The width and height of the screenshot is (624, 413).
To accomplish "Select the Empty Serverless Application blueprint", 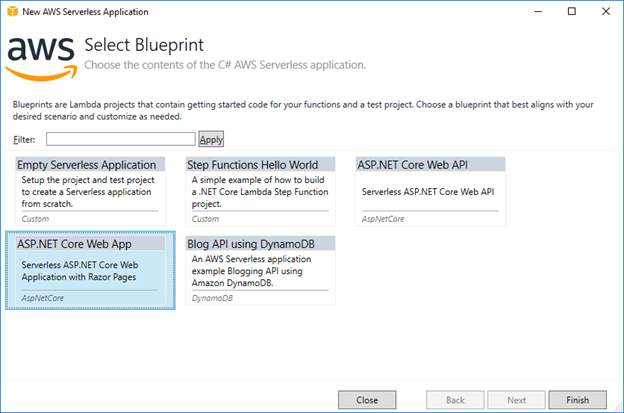I will click(90, 191).
